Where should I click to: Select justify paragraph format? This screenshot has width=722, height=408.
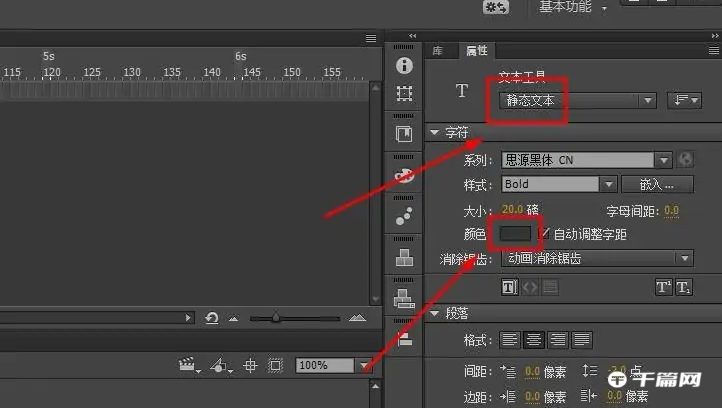(582, 340)
